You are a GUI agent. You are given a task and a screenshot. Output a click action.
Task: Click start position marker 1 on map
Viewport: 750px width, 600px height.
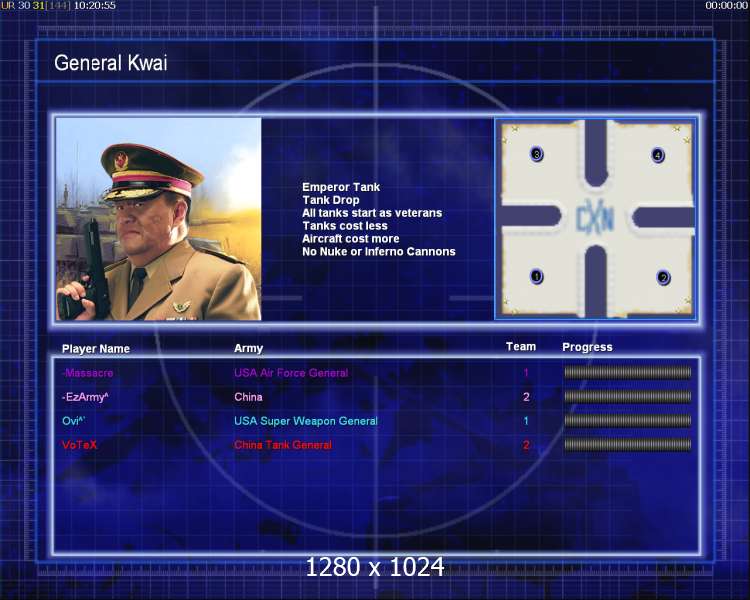point(537,277)
